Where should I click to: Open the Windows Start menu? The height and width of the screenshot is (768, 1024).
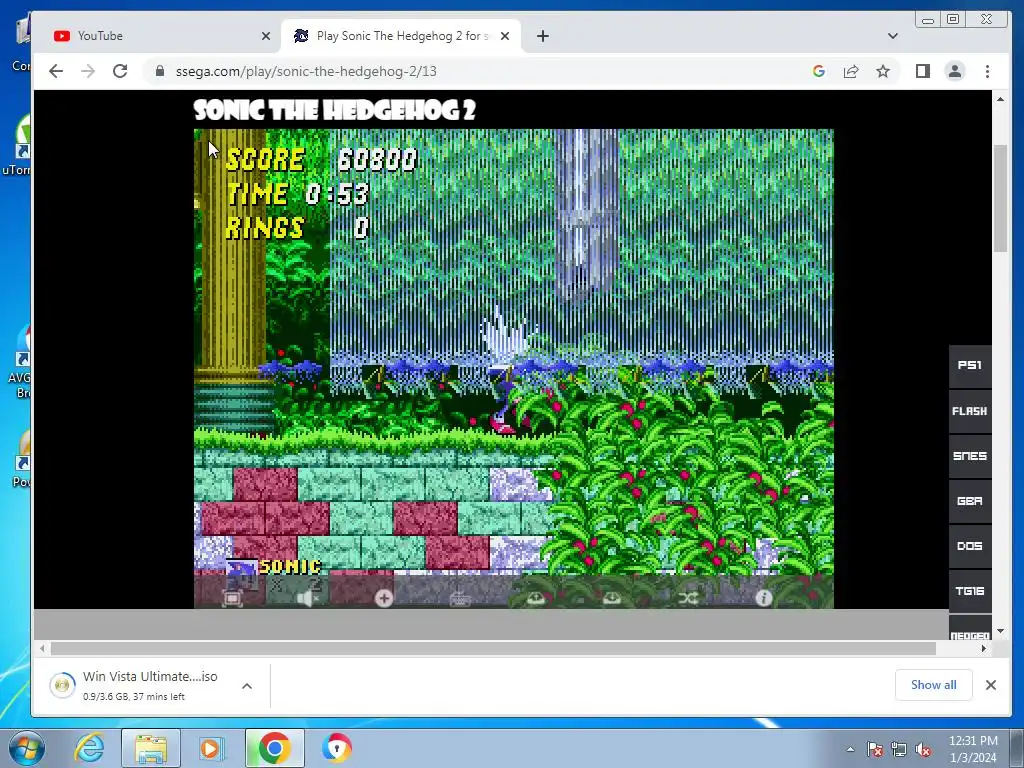pyautogui.click(x=26, y=748)
